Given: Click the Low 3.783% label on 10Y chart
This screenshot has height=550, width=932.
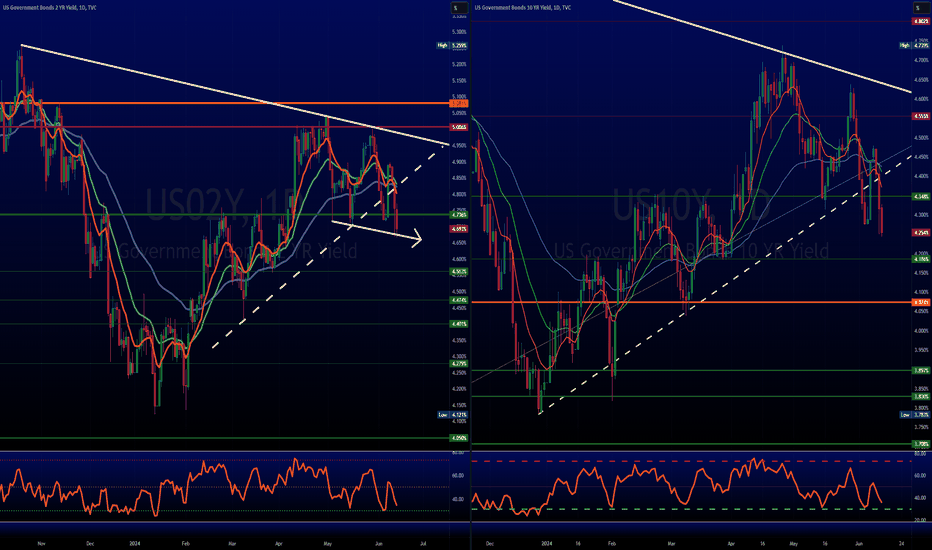Looking at the screenshot, I should (915, 415).
